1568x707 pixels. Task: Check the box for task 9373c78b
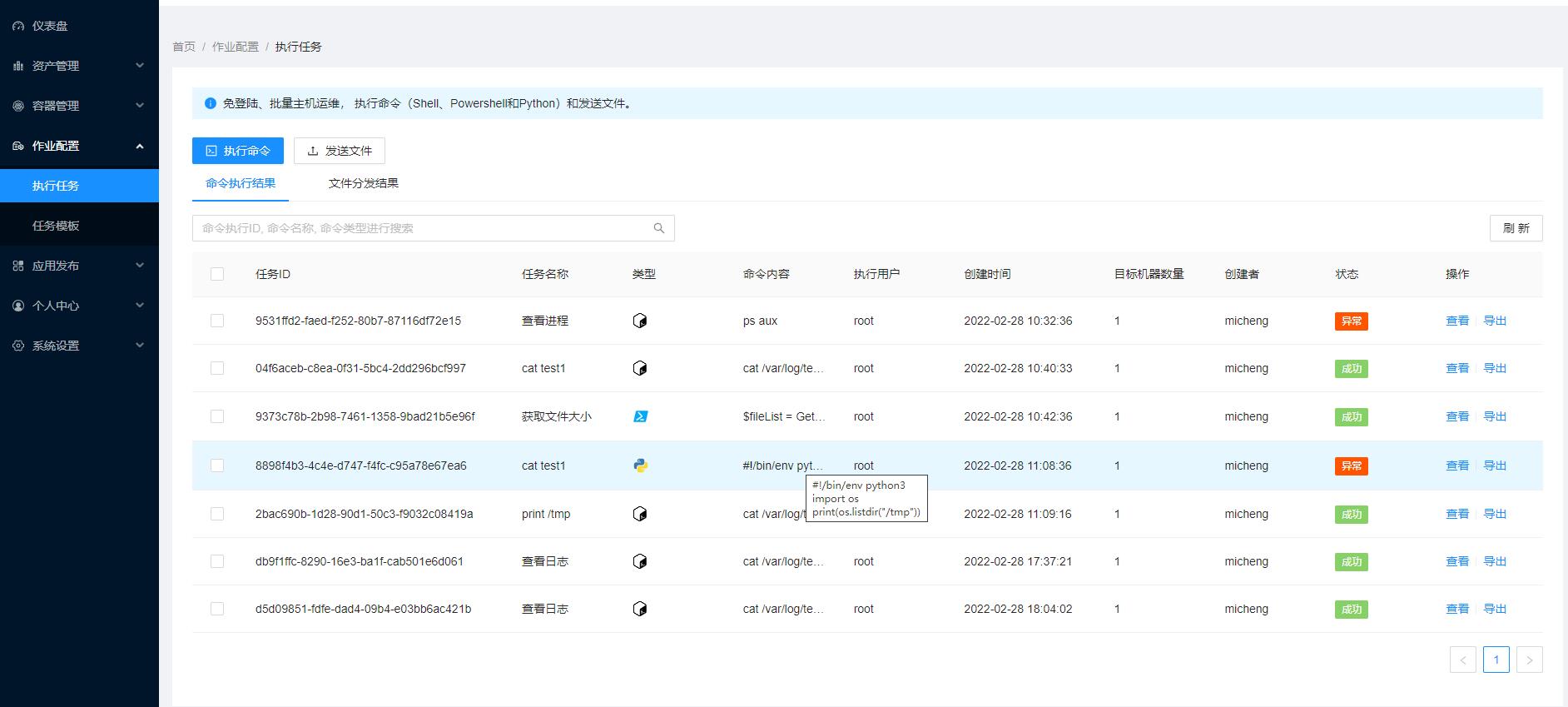[x=217, y=416]
